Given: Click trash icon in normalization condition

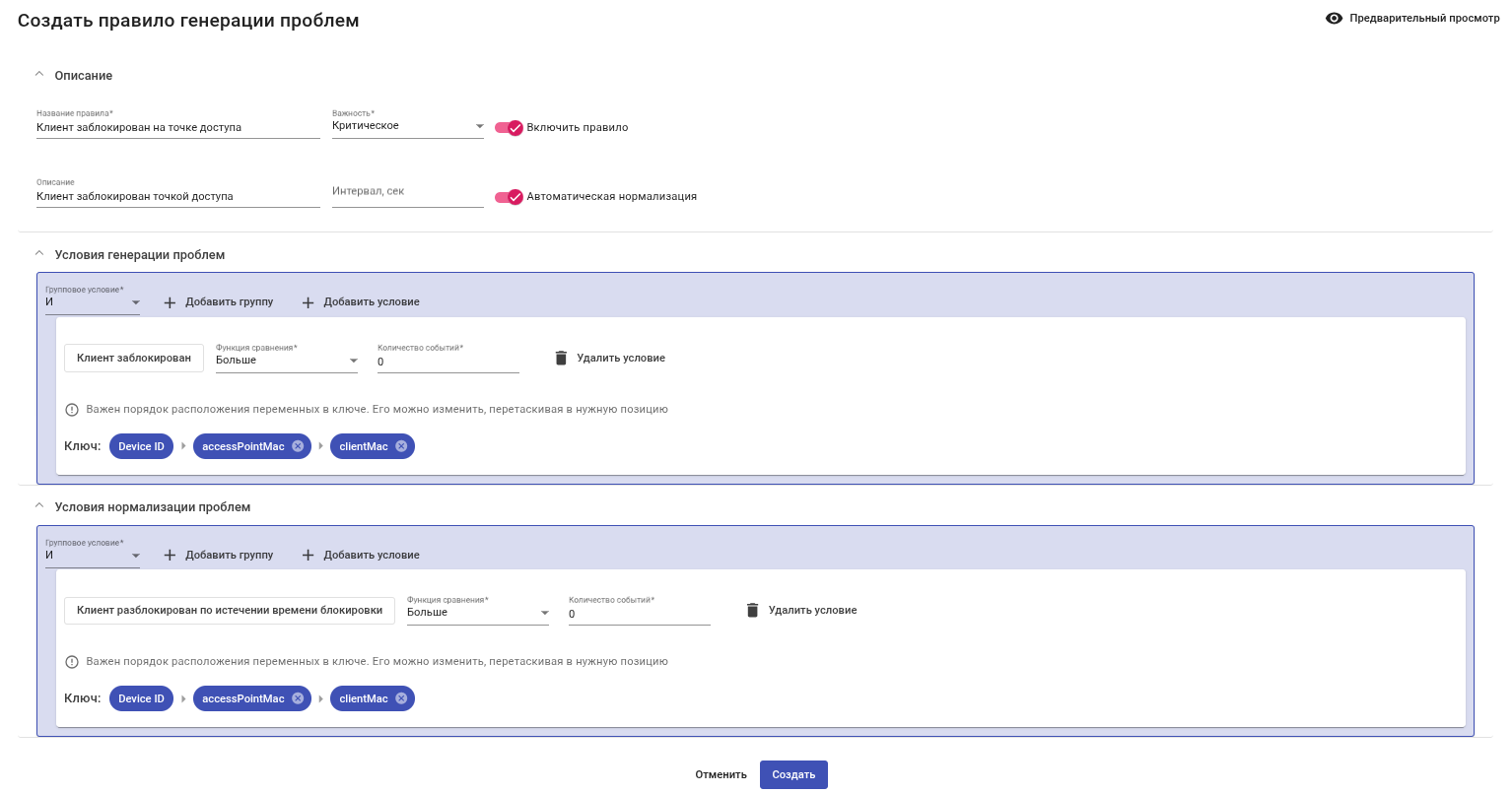Looking at the screenshot, I should 752,611.
